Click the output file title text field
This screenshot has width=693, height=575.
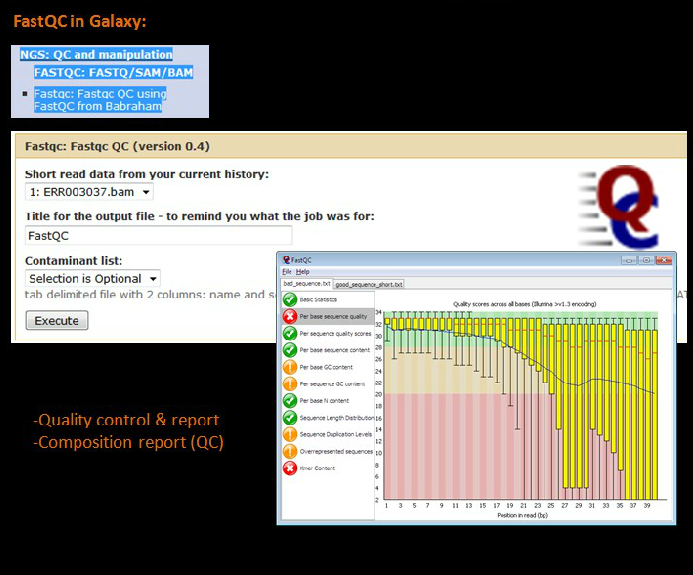click(158, 236)
